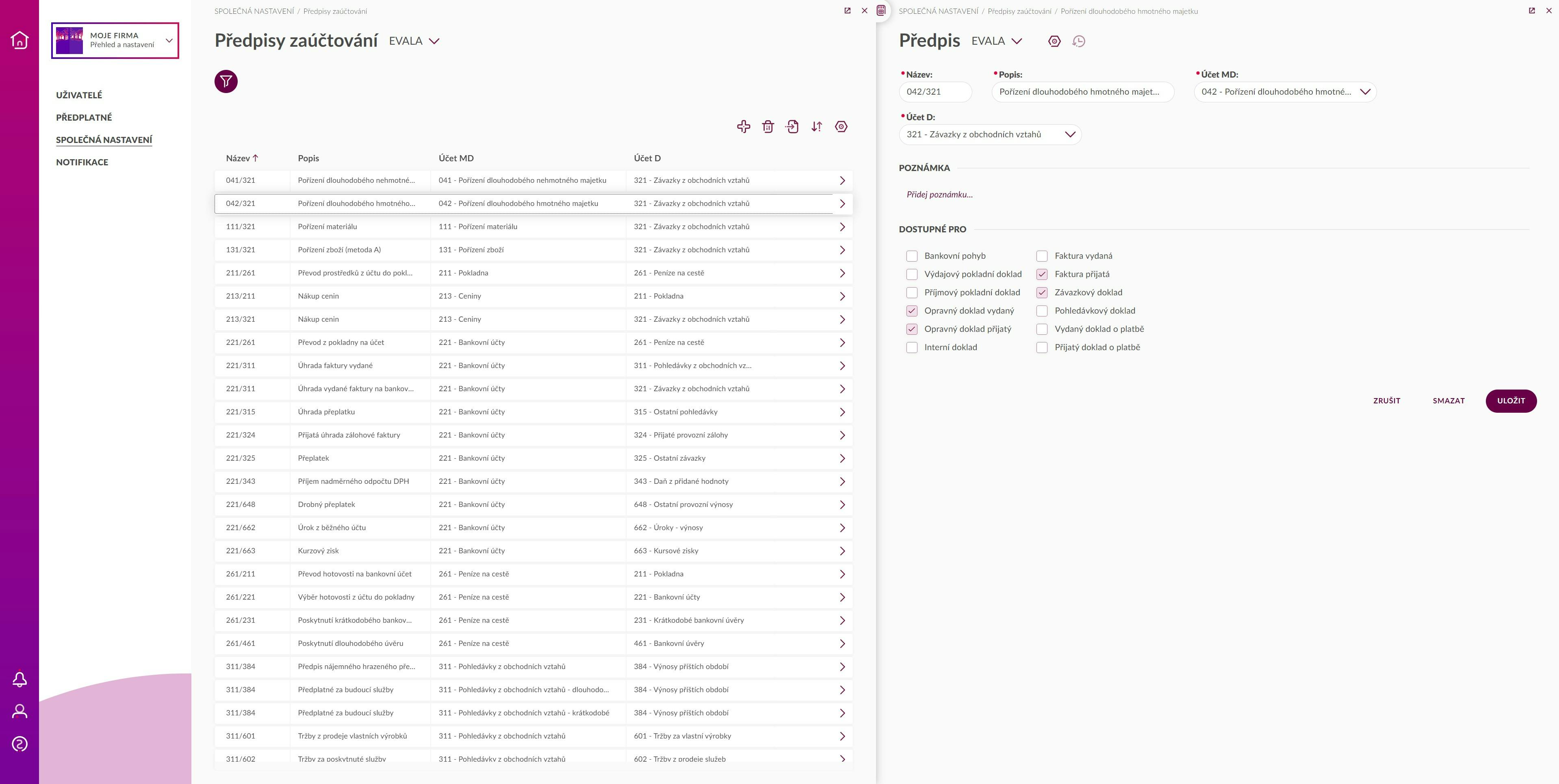Open detail arrow for row 311/601
The width and height of the screenshot is (1559, 784).
coord(842,736)
